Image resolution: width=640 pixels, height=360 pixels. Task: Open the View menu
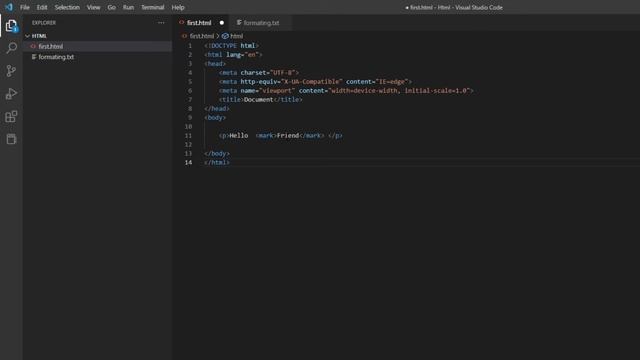tap(93, 7)
